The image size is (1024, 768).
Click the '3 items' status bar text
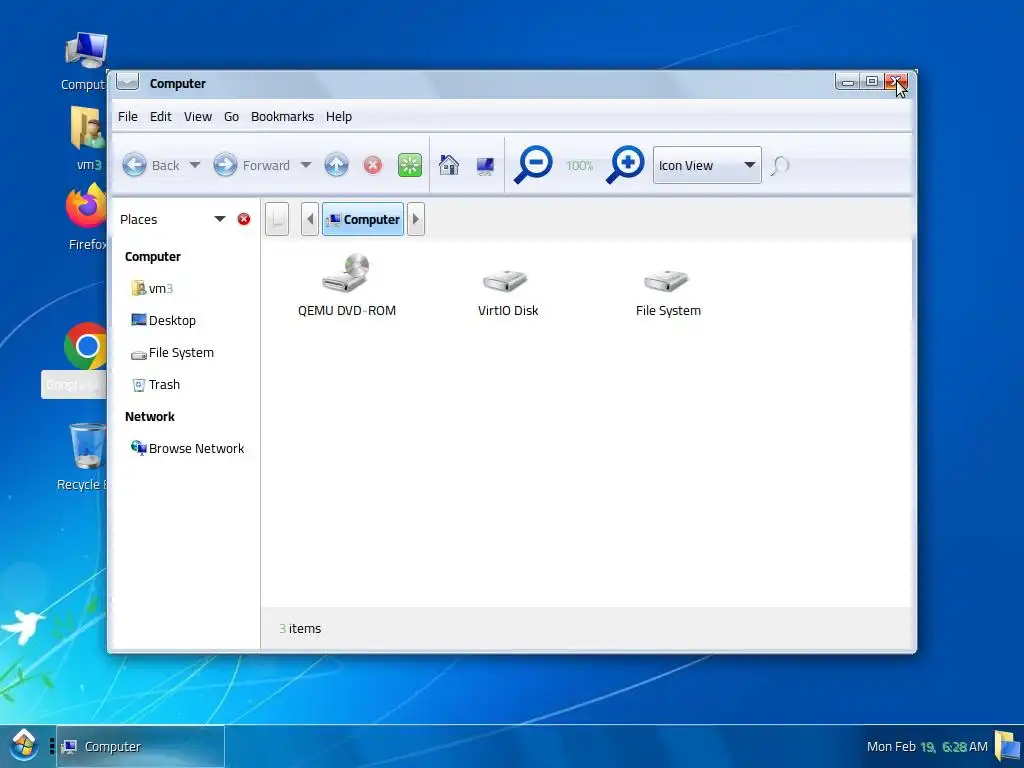tap(300, 628)
